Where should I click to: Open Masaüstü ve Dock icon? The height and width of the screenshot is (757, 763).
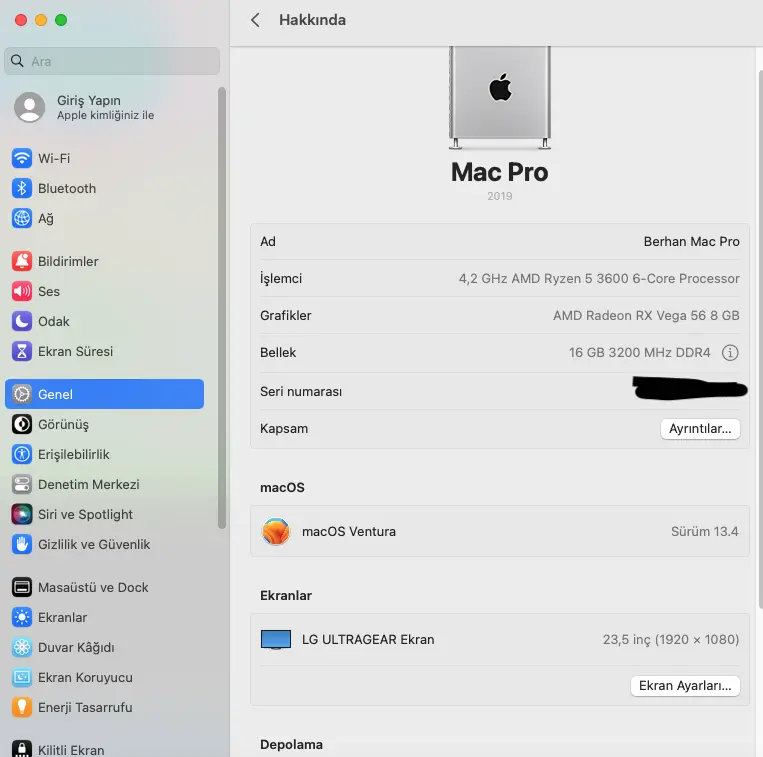[22, 587]
